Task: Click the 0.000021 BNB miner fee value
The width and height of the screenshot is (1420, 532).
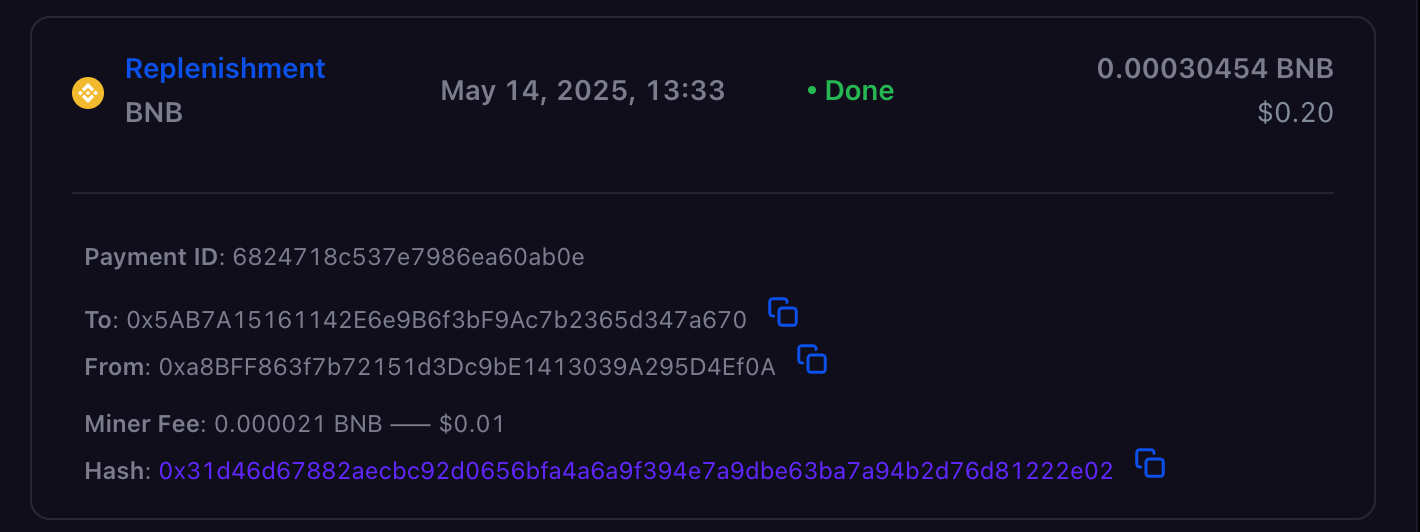Action: (298, 424)
